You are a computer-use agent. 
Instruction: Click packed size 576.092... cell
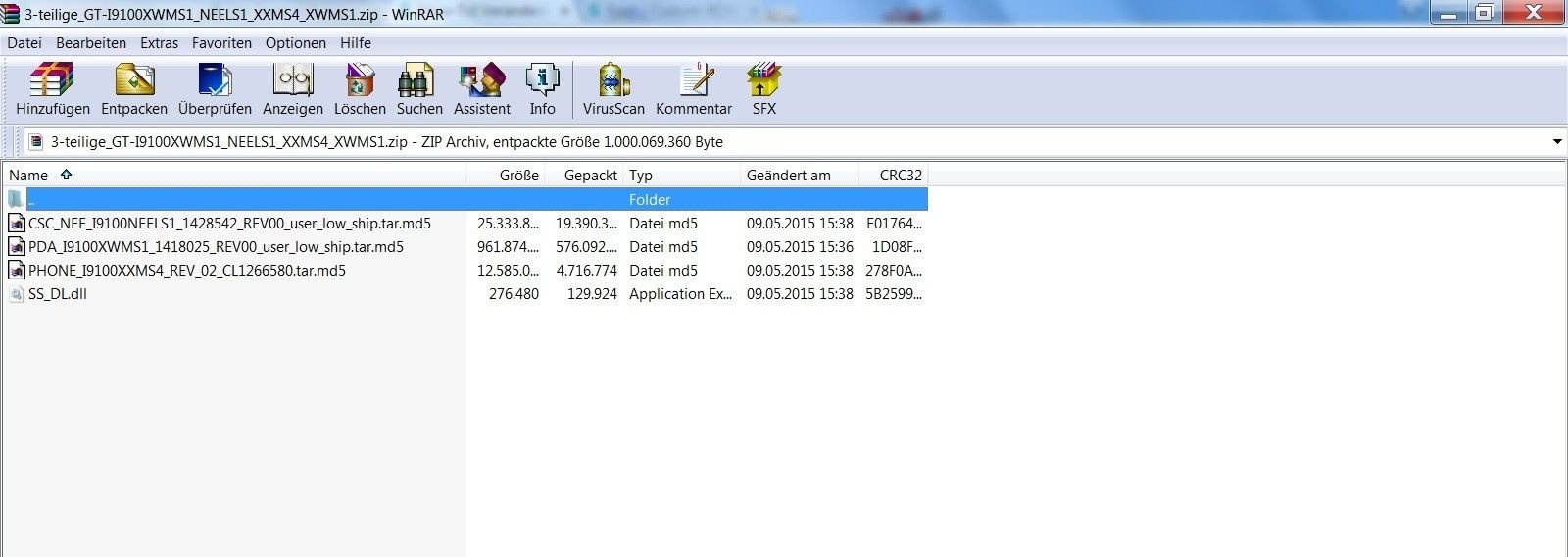point(587,247)
